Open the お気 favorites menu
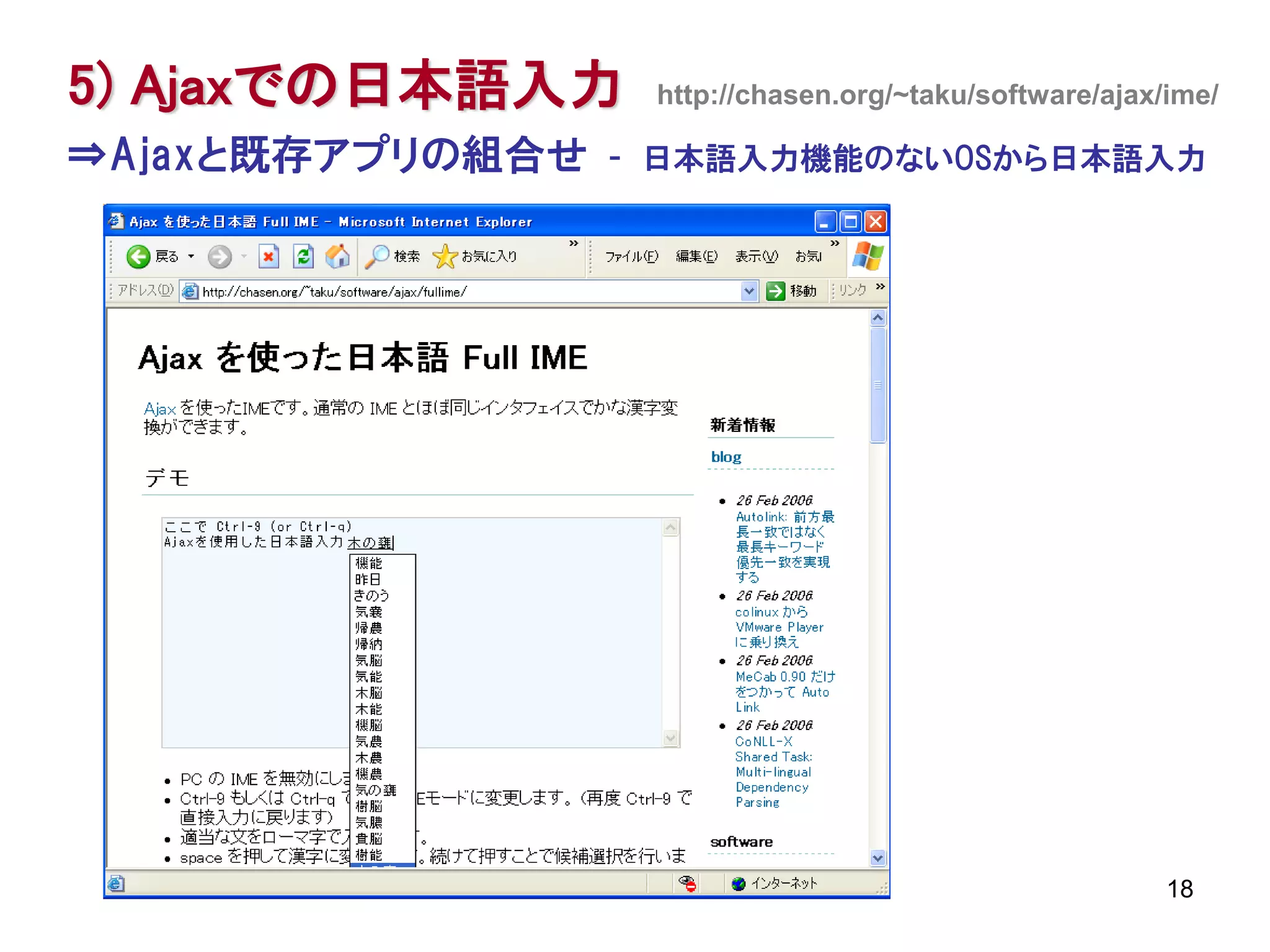 coord(809,257)
